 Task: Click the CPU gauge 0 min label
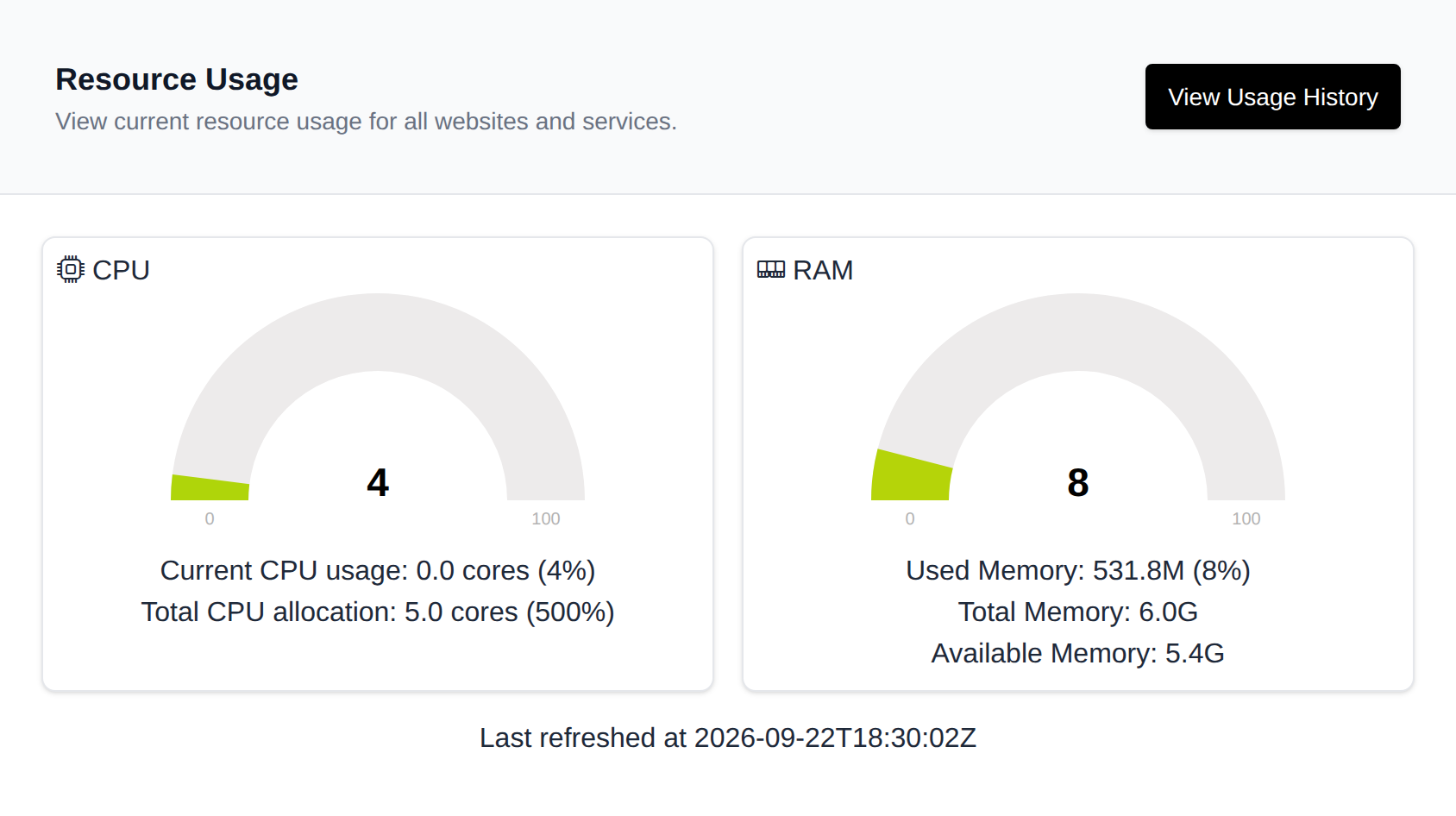(210, 518)
